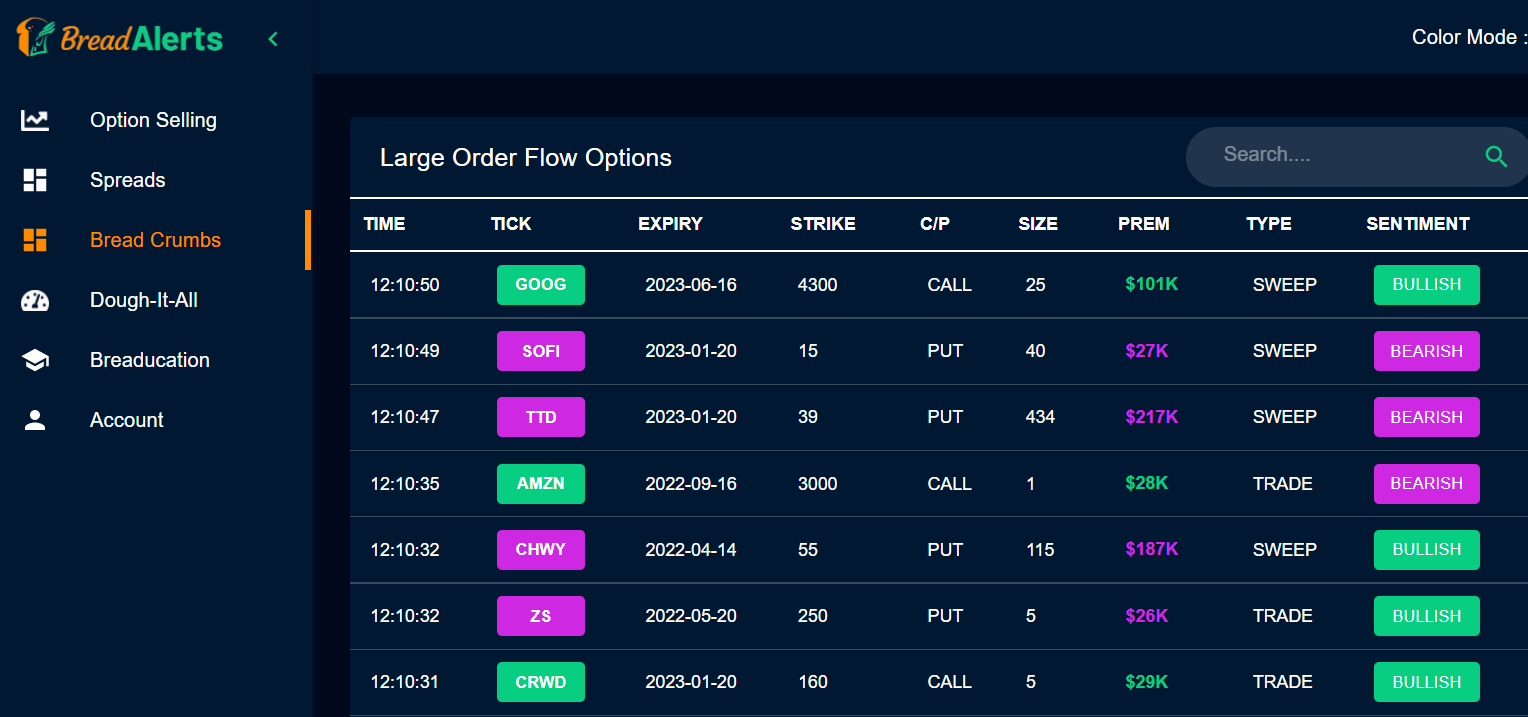Image resolution: width=1528 pixels, height=717 pixels.
Task: Click the $187K premium value
Action: tap(1152, 549)
